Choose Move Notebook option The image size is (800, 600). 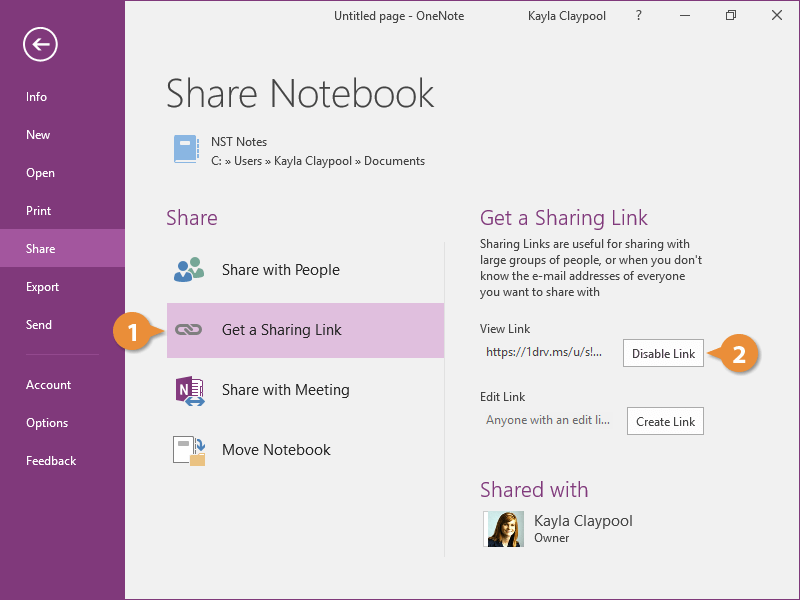click(x=305, y=451)
